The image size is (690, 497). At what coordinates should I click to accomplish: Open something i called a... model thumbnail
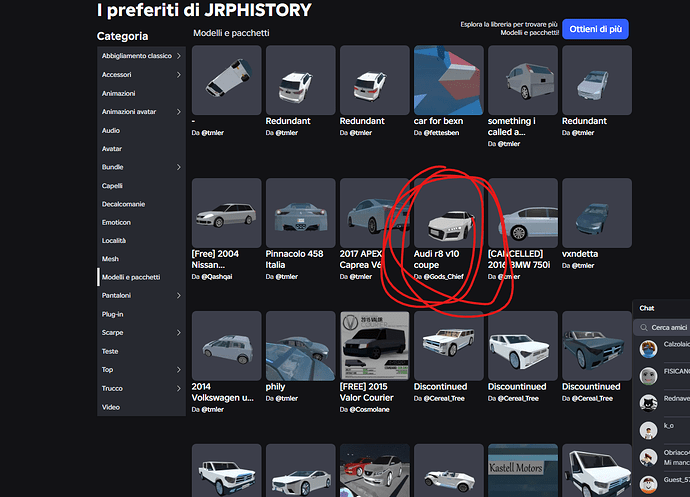click(x=523, y=80)
